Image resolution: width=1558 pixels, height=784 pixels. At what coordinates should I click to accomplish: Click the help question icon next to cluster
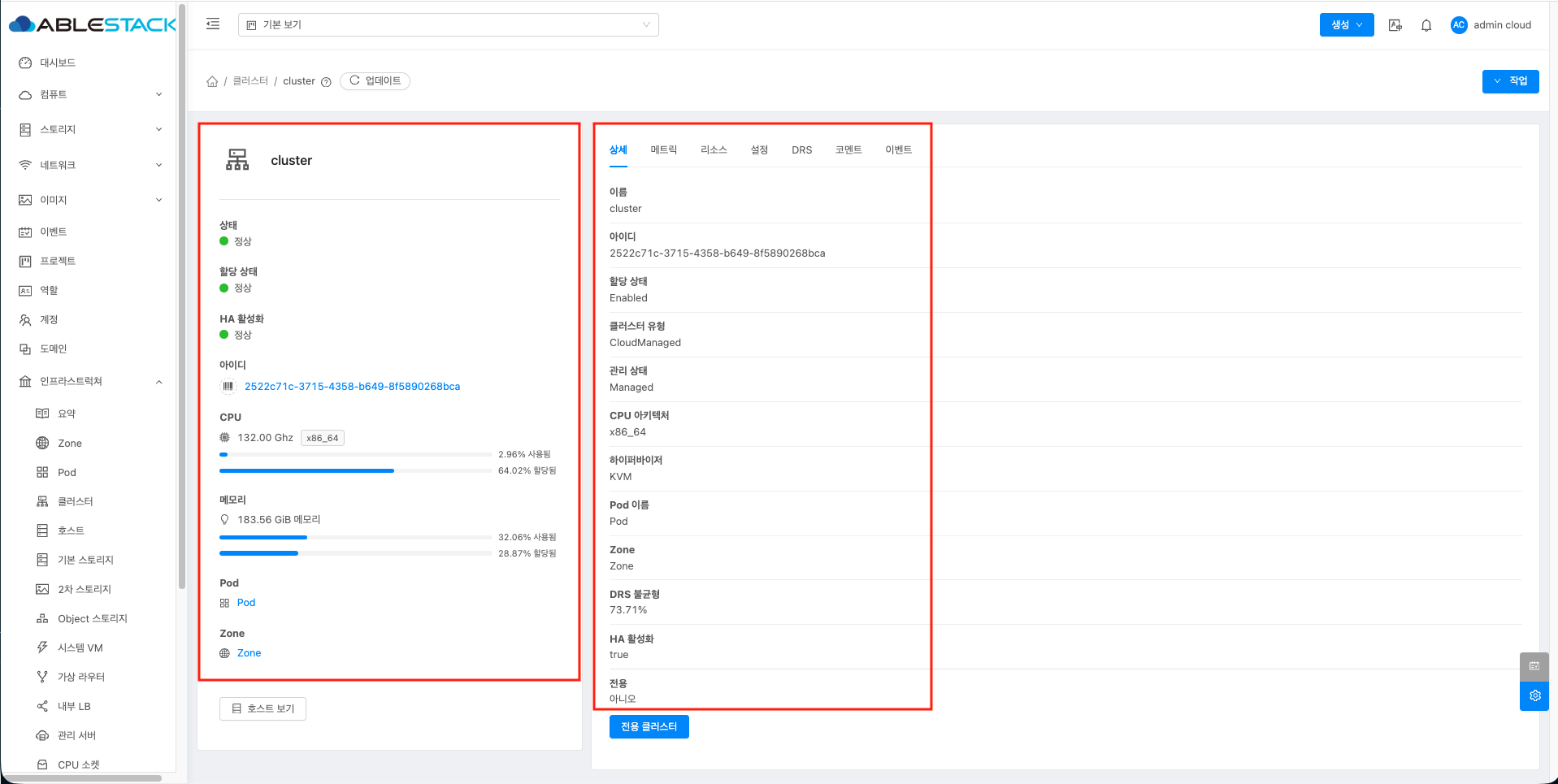pos(326,82)
